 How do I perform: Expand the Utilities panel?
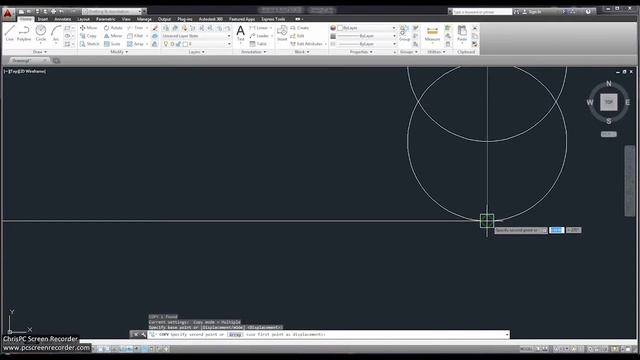(436, 52)
